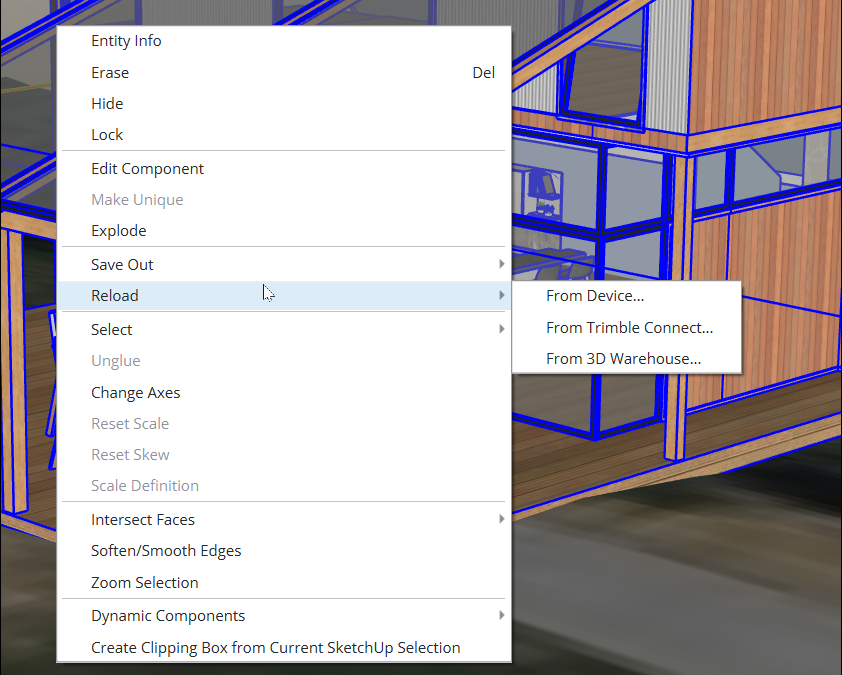The image size is (842, 675).
Task: Choose From Device... in Reload submenu
Action: [627, 296]
